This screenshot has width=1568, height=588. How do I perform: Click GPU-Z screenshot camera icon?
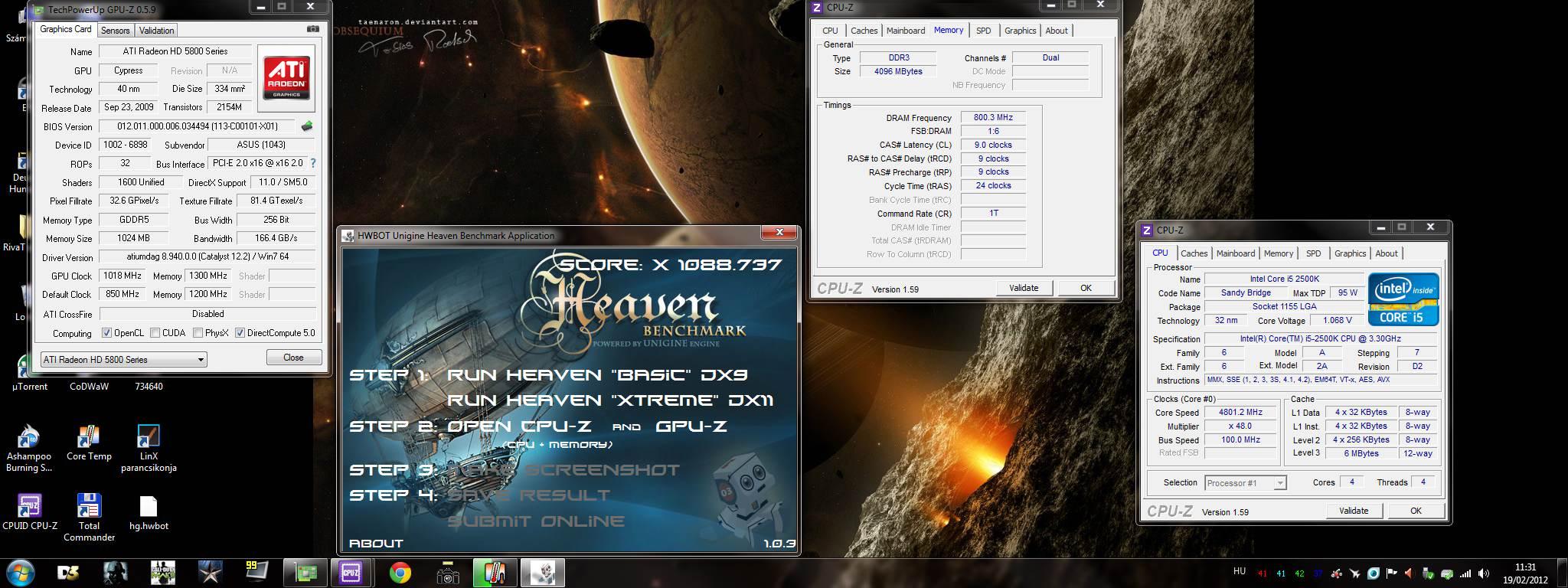tap(312, 29)
